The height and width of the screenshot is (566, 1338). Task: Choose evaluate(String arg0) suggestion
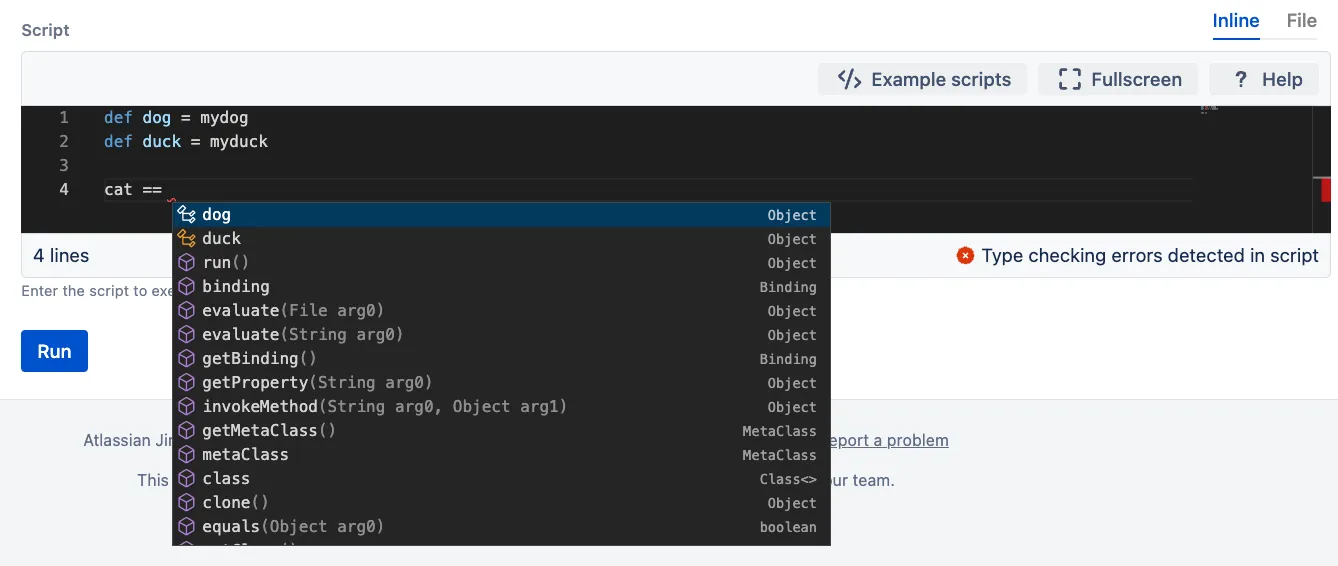[501, 335]
